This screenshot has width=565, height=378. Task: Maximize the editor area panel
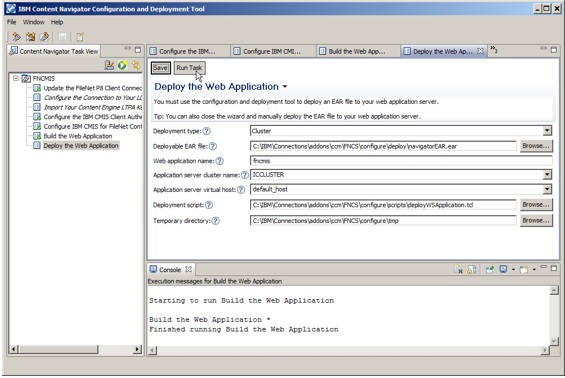[554, 49]
